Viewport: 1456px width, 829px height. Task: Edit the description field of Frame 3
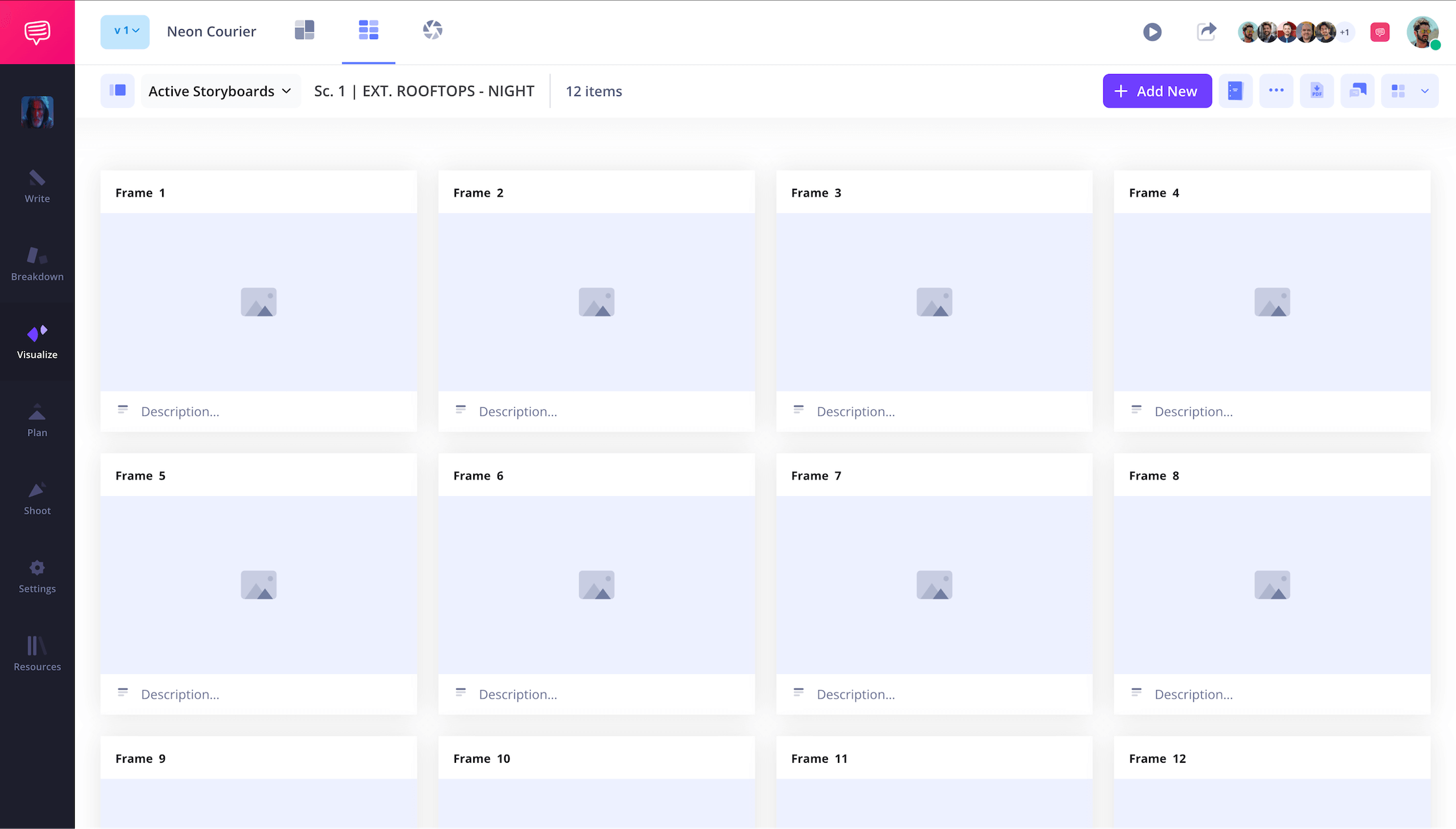click(855, 411)
